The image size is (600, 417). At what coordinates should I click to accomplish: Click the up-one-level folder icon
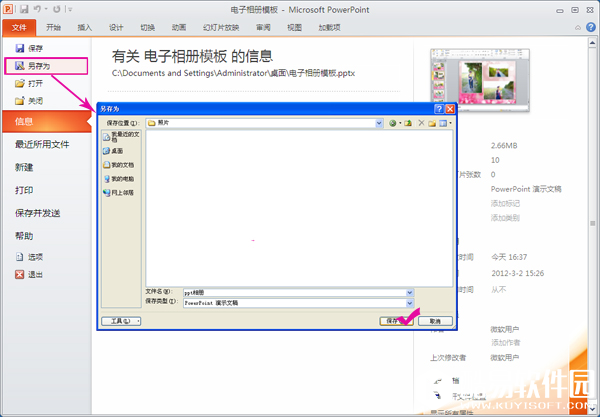tap(408, 123)
